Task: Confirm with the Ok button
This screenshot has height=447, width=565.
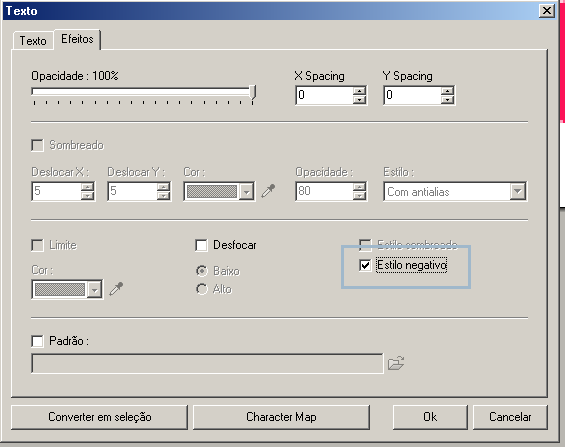Action: [x=430, y=417]
